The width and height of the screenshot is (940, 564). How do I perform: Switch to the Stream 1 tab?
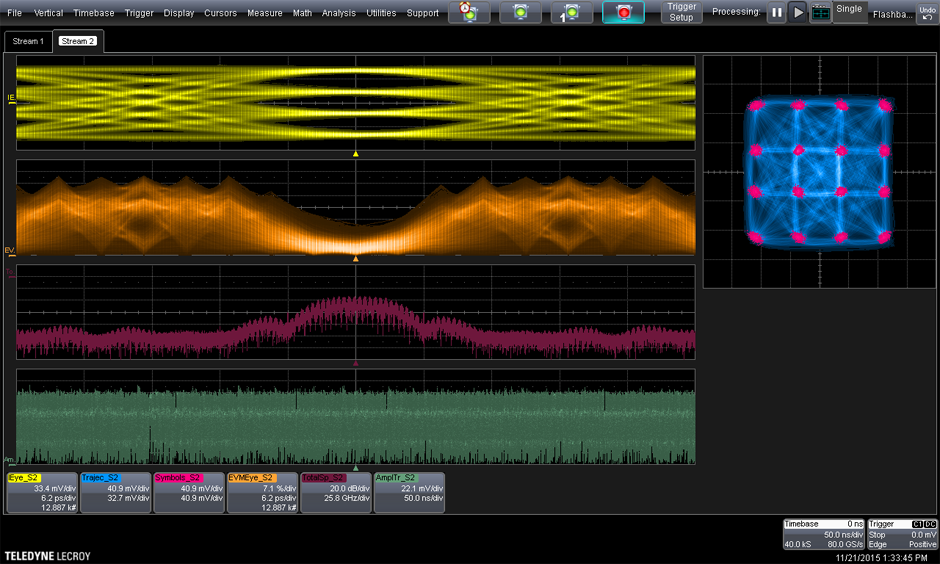tap(27, 41)
